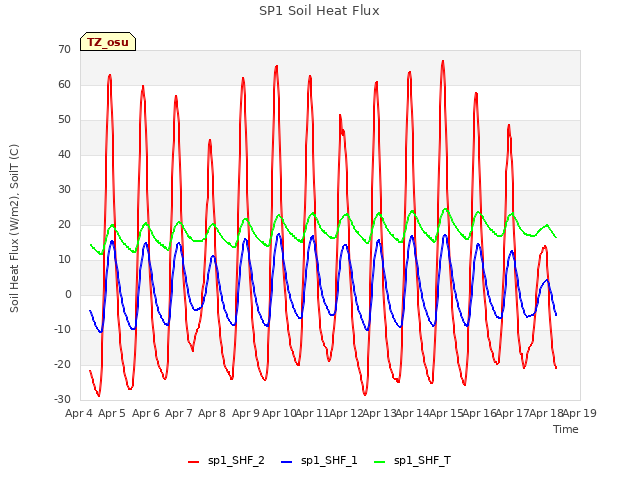Click the 30 y-axis tick label
This screenshot has width=640, height=480.
[64, 189]
